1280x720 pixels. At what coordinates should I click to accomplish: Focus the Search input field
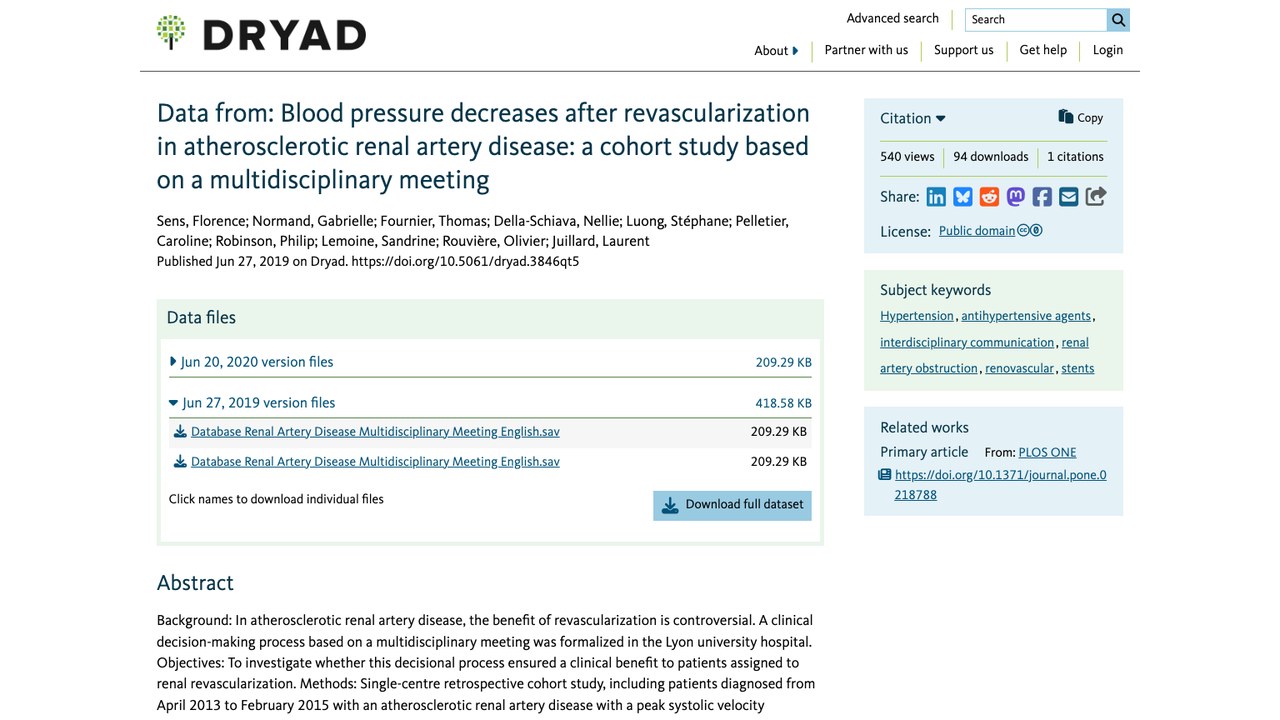click(x=1036, y=19)
